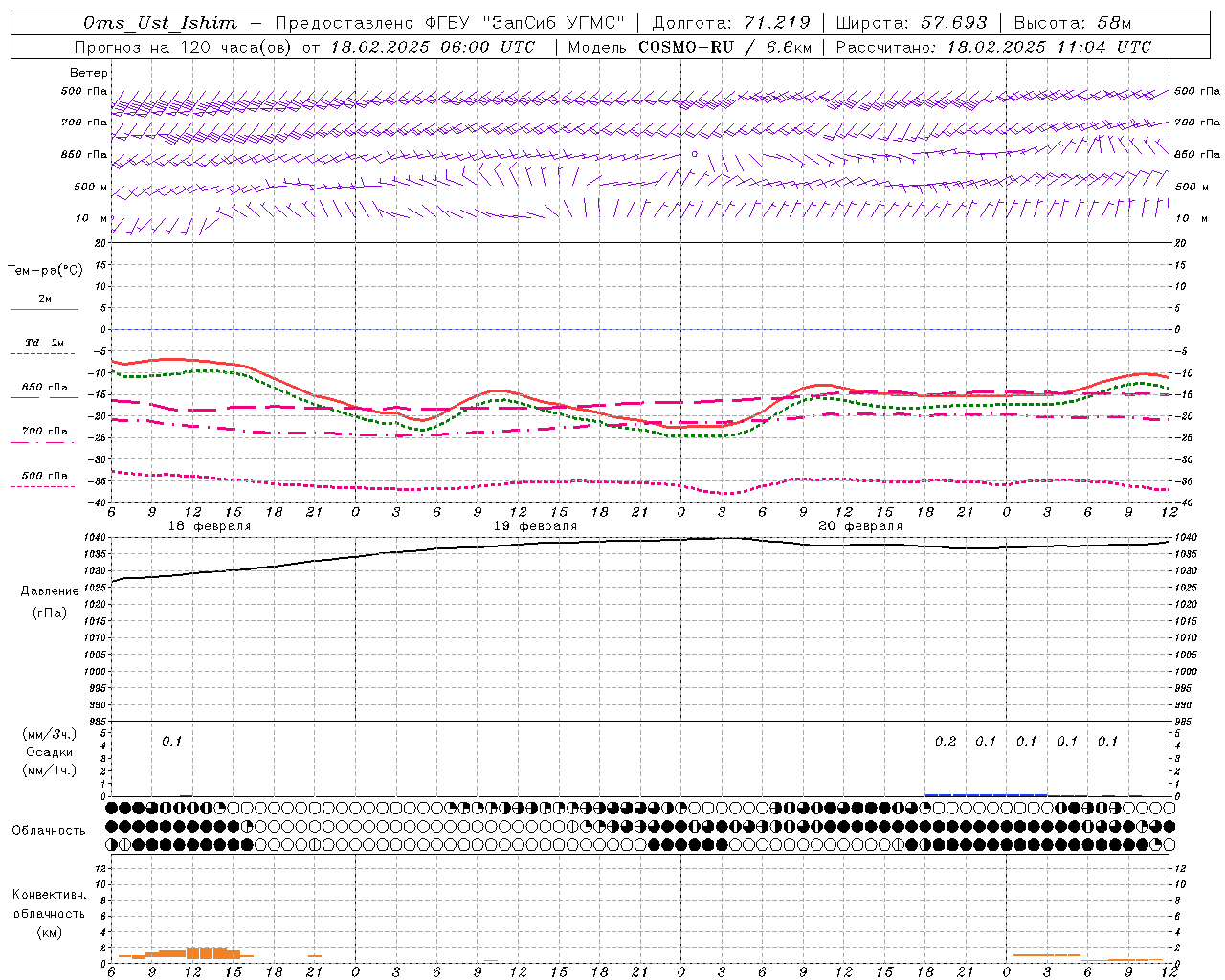The image size is (1225, 980).
Task: Click the 0.1 precipitation value on 18 February
Action: 171,742
